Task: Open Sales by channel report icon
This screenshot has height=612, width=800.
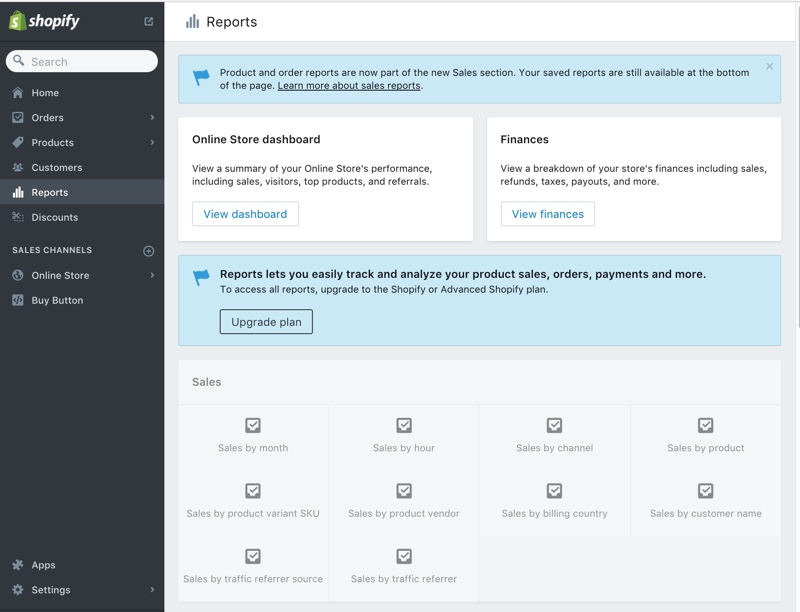Action: coord(555,425)
